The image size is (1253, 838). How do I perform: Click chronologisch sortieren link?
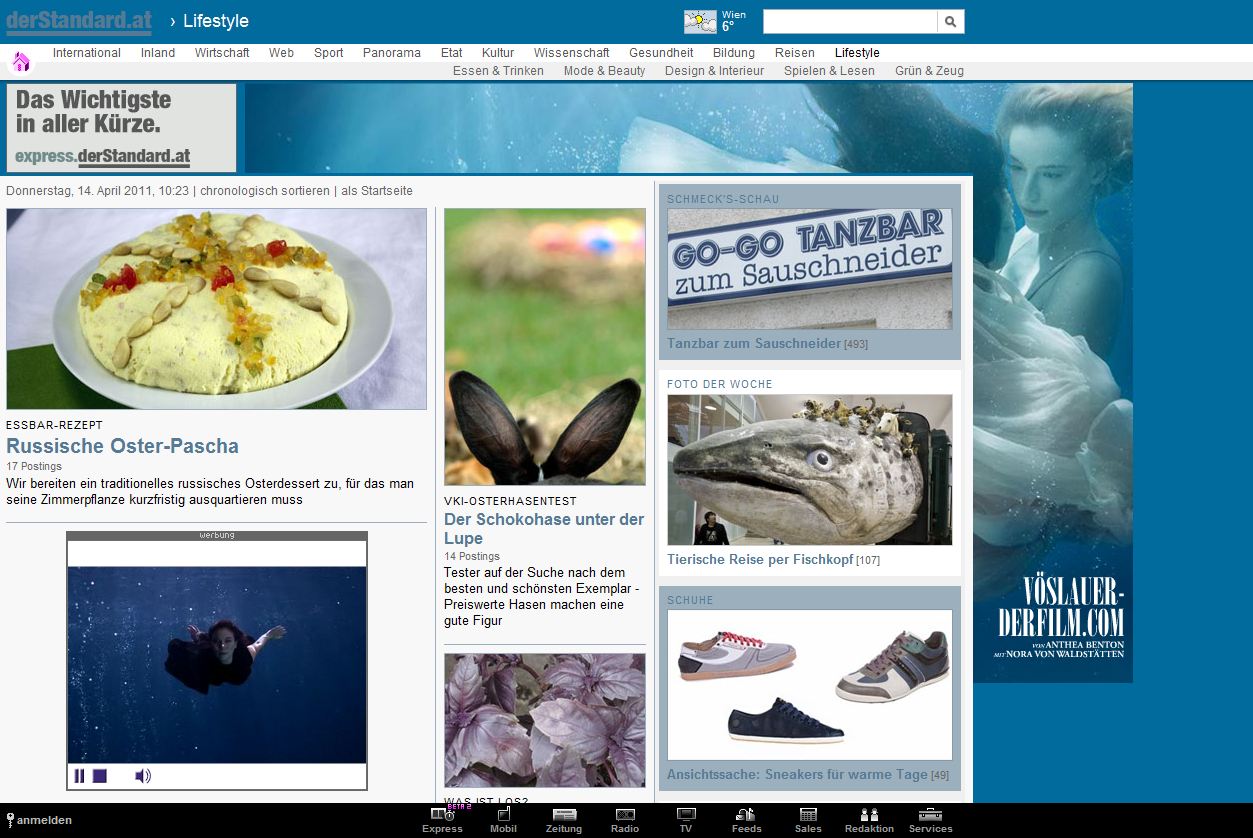tap(265, 191)
